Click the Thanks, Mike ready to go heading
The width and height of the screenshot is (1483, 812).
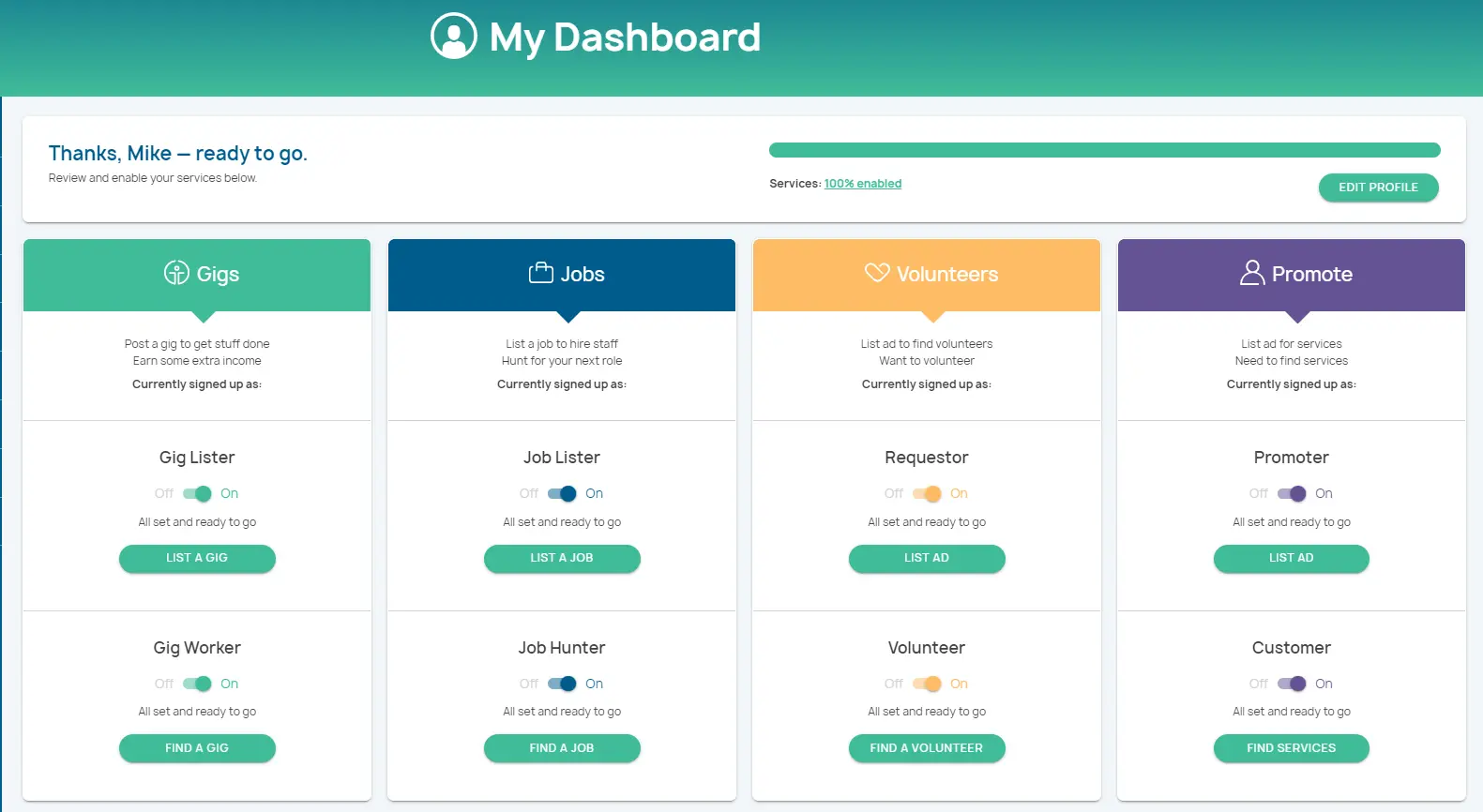tap(178, 154)
